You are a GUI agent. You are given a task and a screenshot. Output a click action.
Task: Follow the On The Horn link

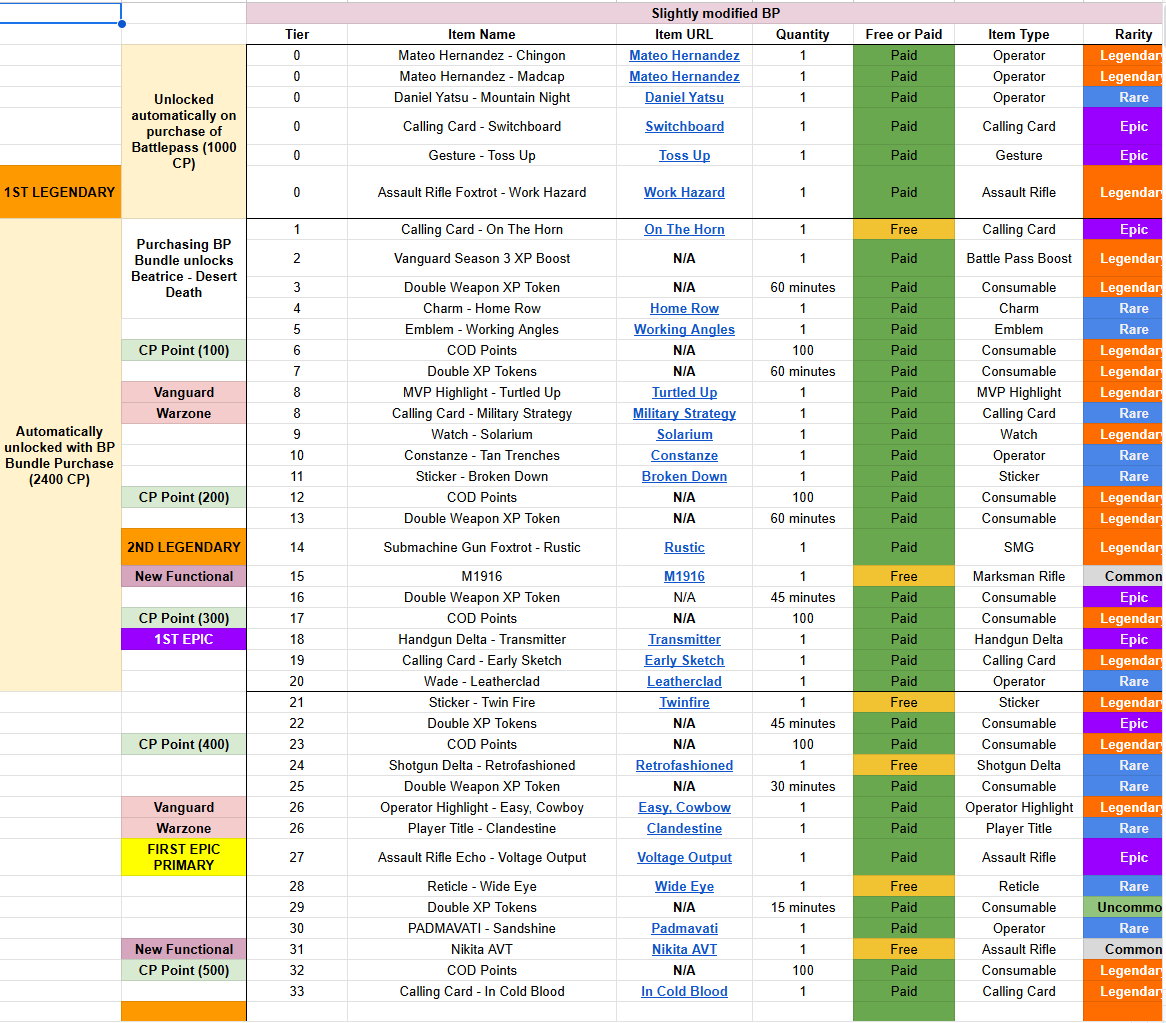684,230
